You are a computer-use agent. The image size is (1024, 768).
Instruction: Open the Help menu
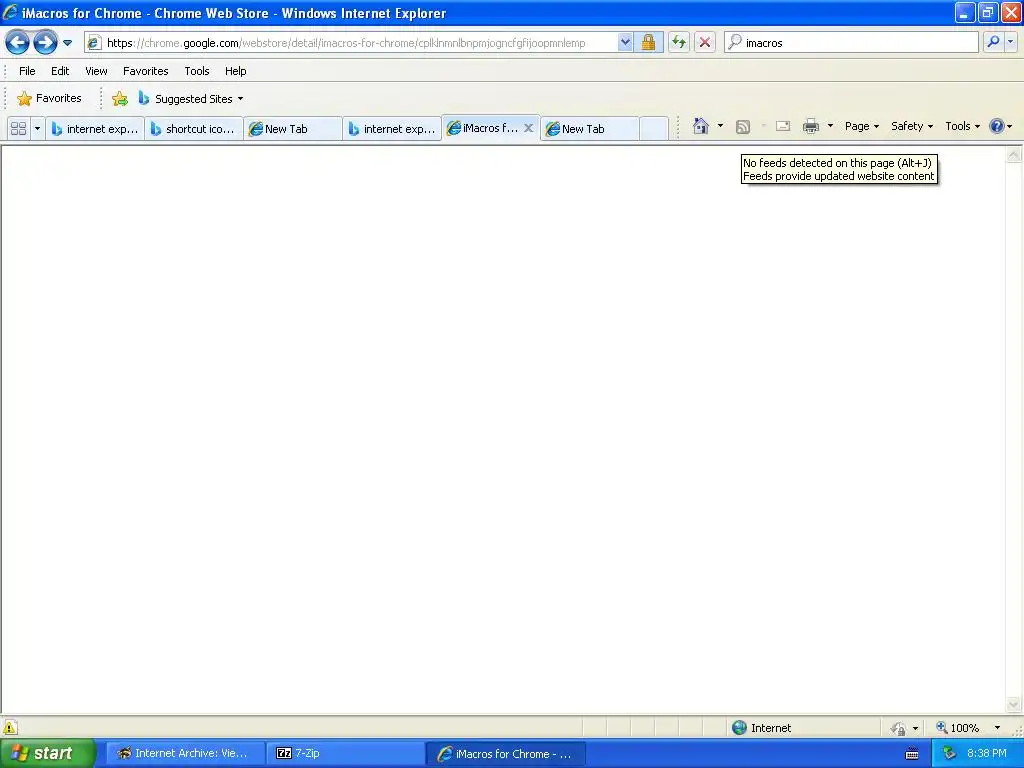[x=235, y=71]
